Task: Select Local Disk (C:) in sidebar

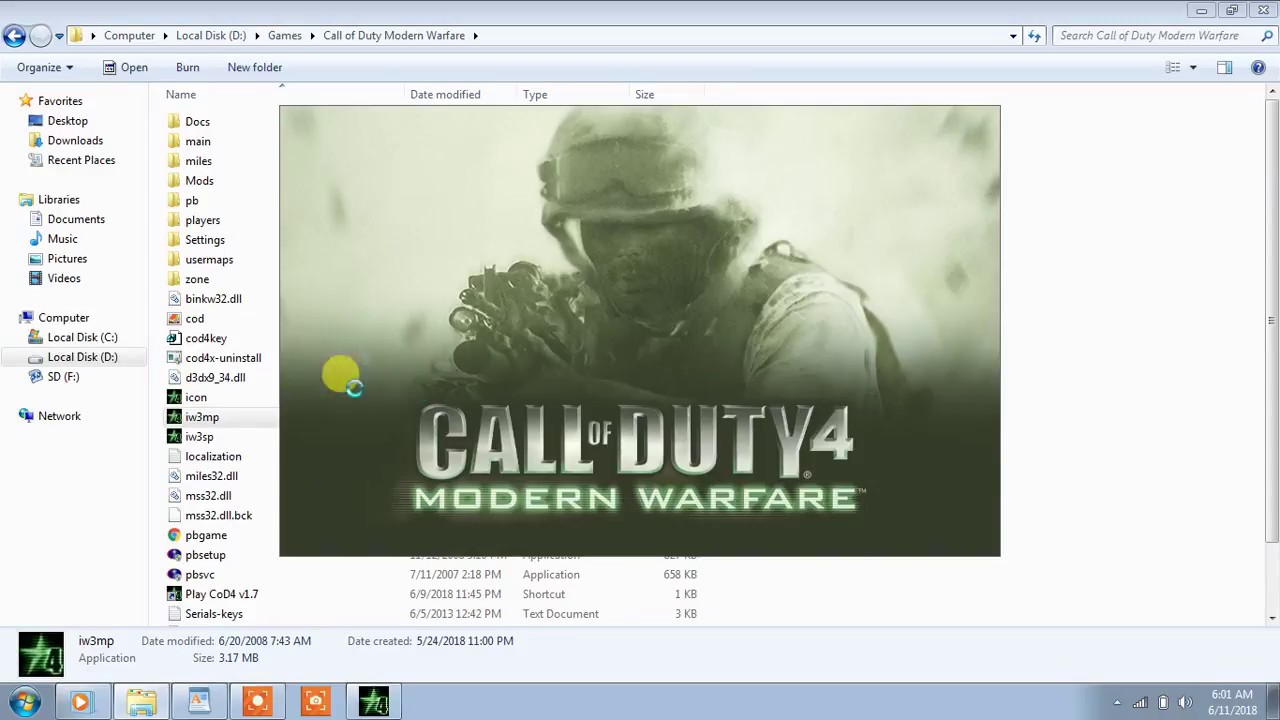Action: tap(82, 337)
